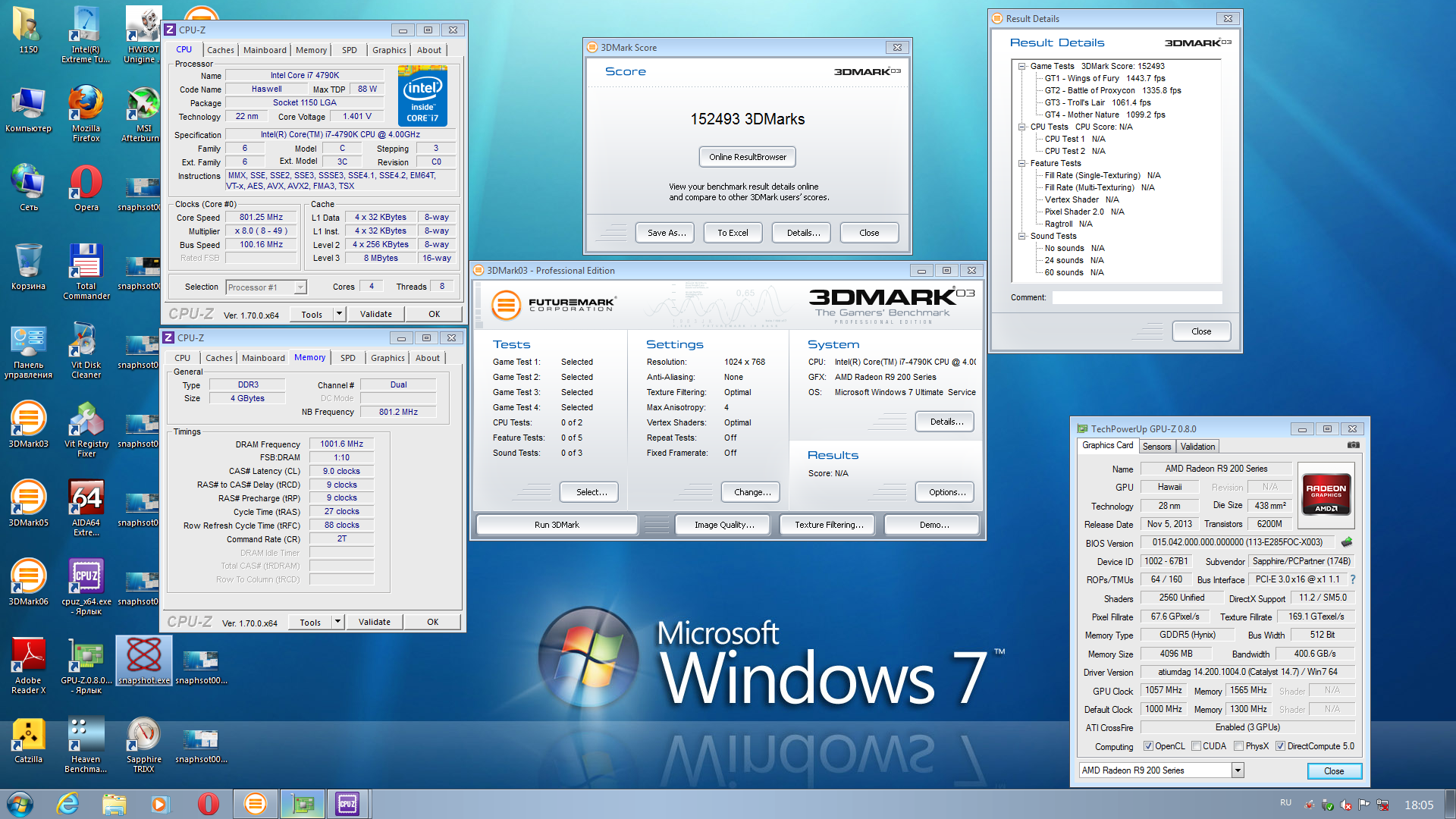Toggle the DirectCompute 5.0 checkbox
1456x819 pixels.
pos(1280,746)
